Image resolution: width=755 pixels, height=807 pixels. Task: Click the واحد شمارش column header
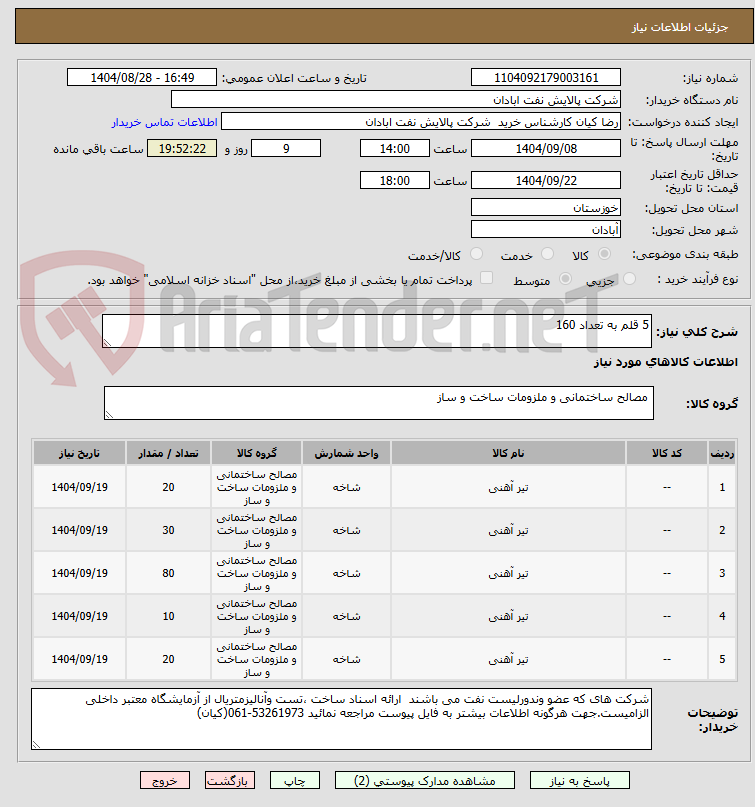[x=346, y=453]
